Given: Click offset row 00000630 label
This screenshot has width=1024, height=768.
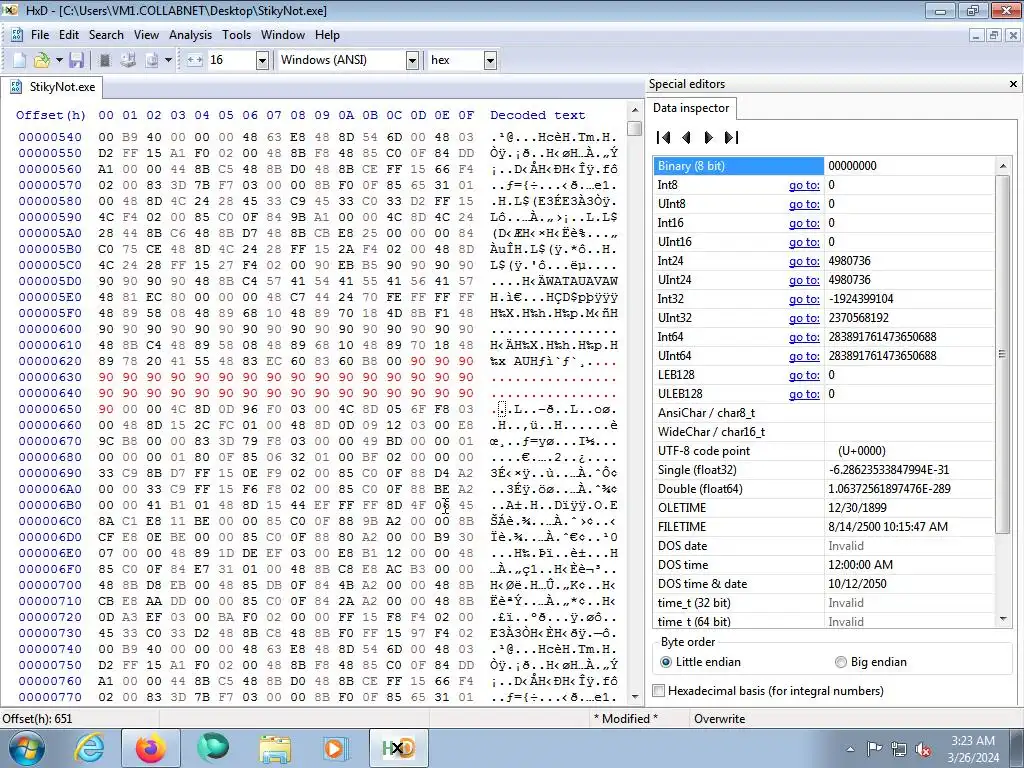Looking at the screenshot, I should [x=50, y=377].
